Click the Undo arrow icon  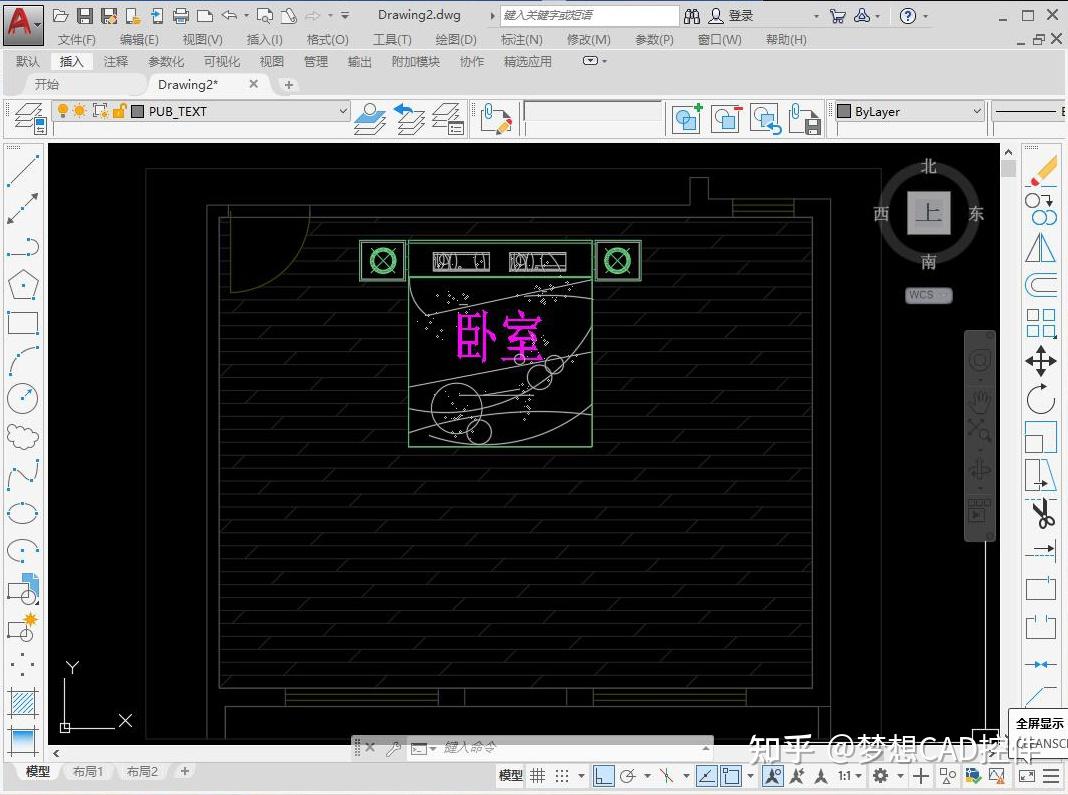[x=230, y=15]
